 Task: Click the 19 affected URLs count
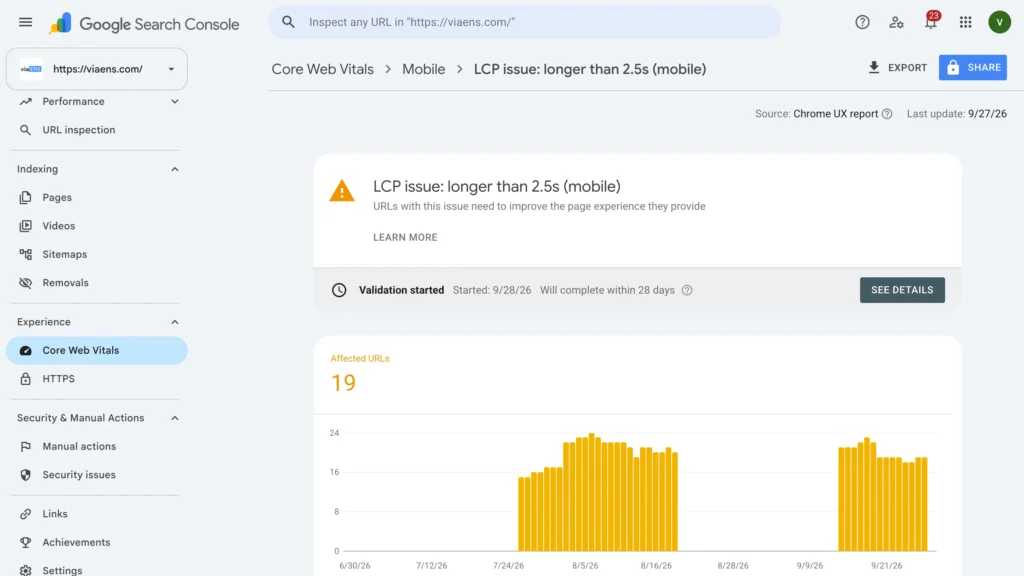click(344, 383)
